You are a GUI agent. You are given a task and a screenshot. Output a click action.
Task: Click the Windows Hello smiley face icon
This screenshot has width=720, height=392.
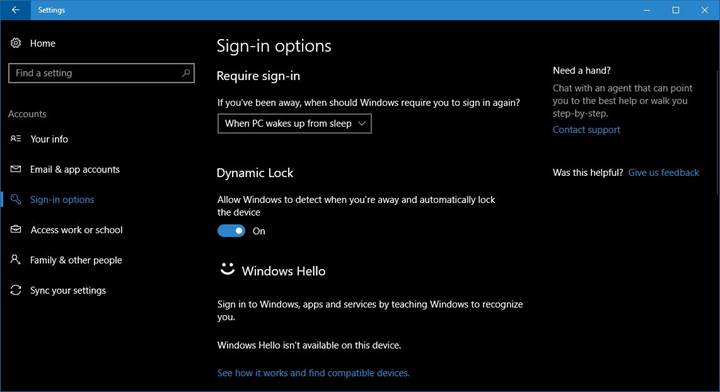[x=227, y=269]
